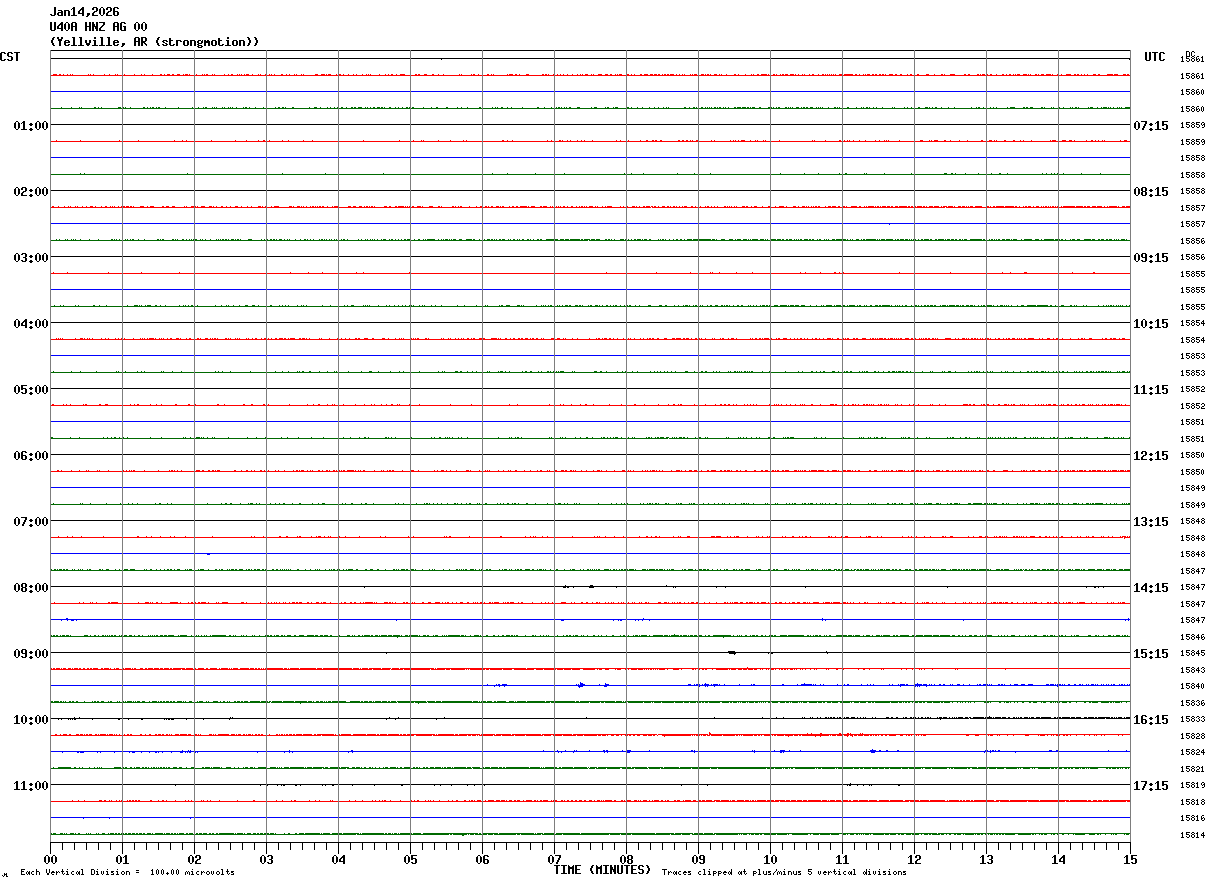
Task: Click the 12:15 UTC time label
Action: (1151, 455)
